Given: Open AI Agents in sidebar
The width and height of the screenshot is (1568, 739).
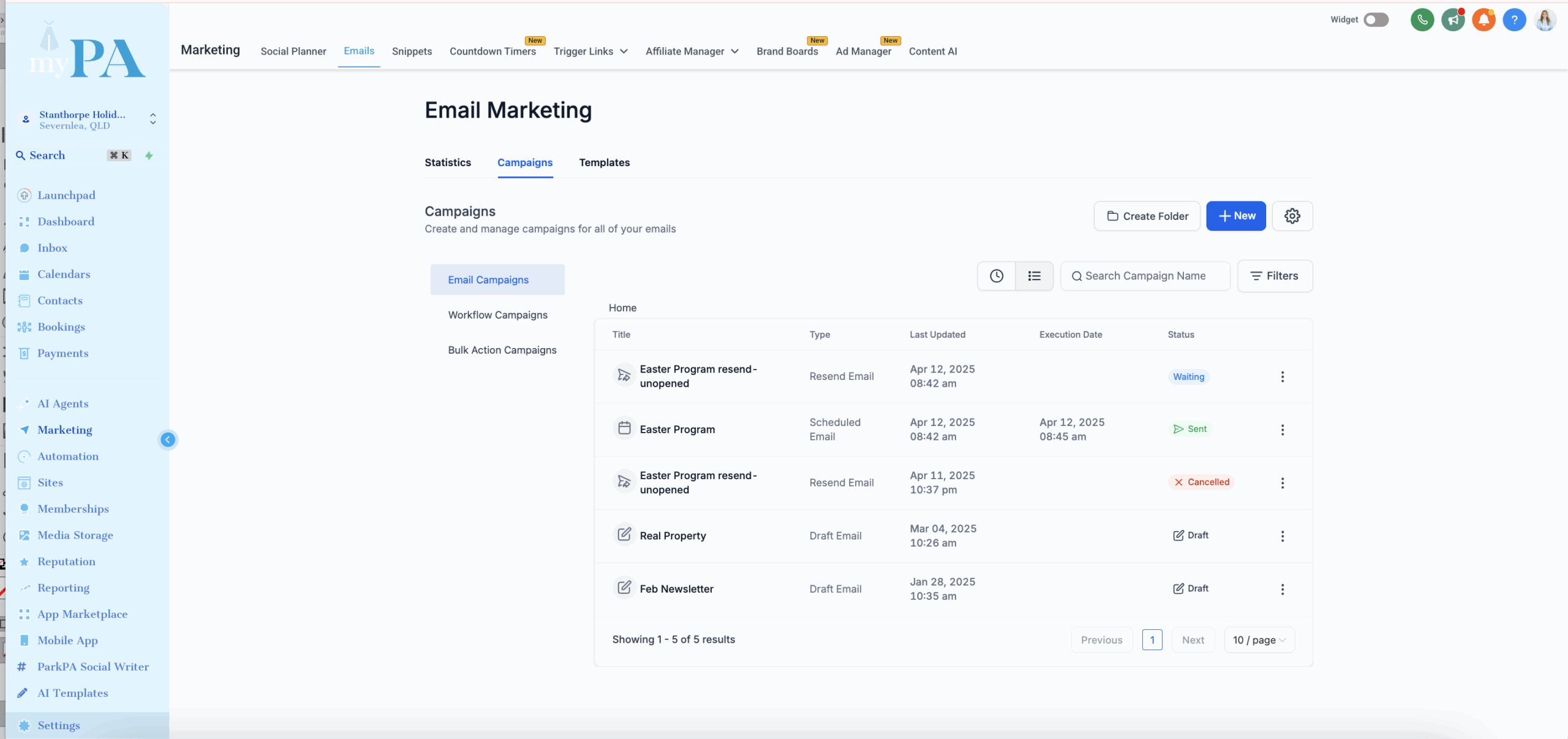Looking at the screenshot, I should pyautogui.click(x=63, y=403).
